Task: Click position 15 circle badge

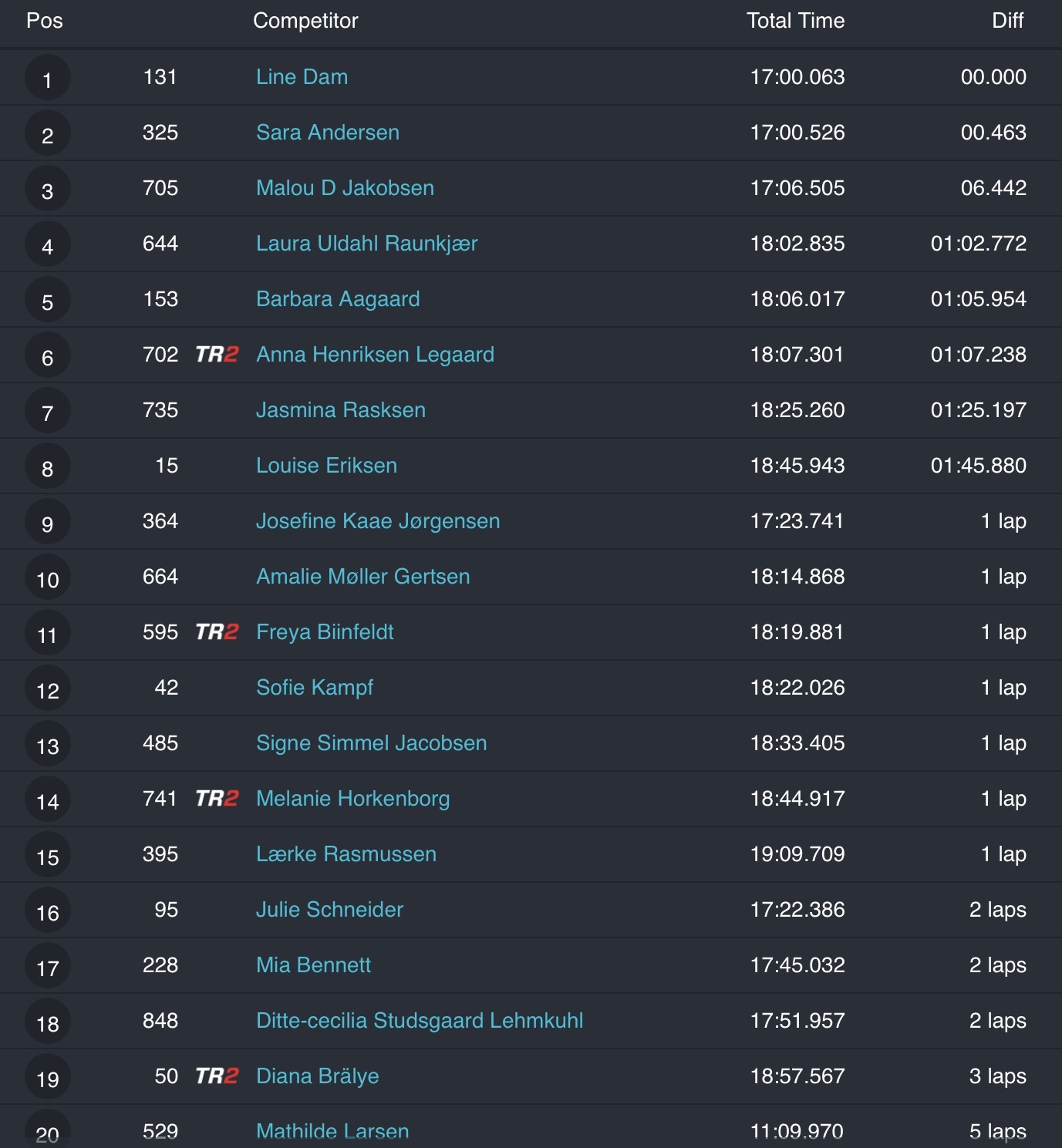Action: click(48, 856)
